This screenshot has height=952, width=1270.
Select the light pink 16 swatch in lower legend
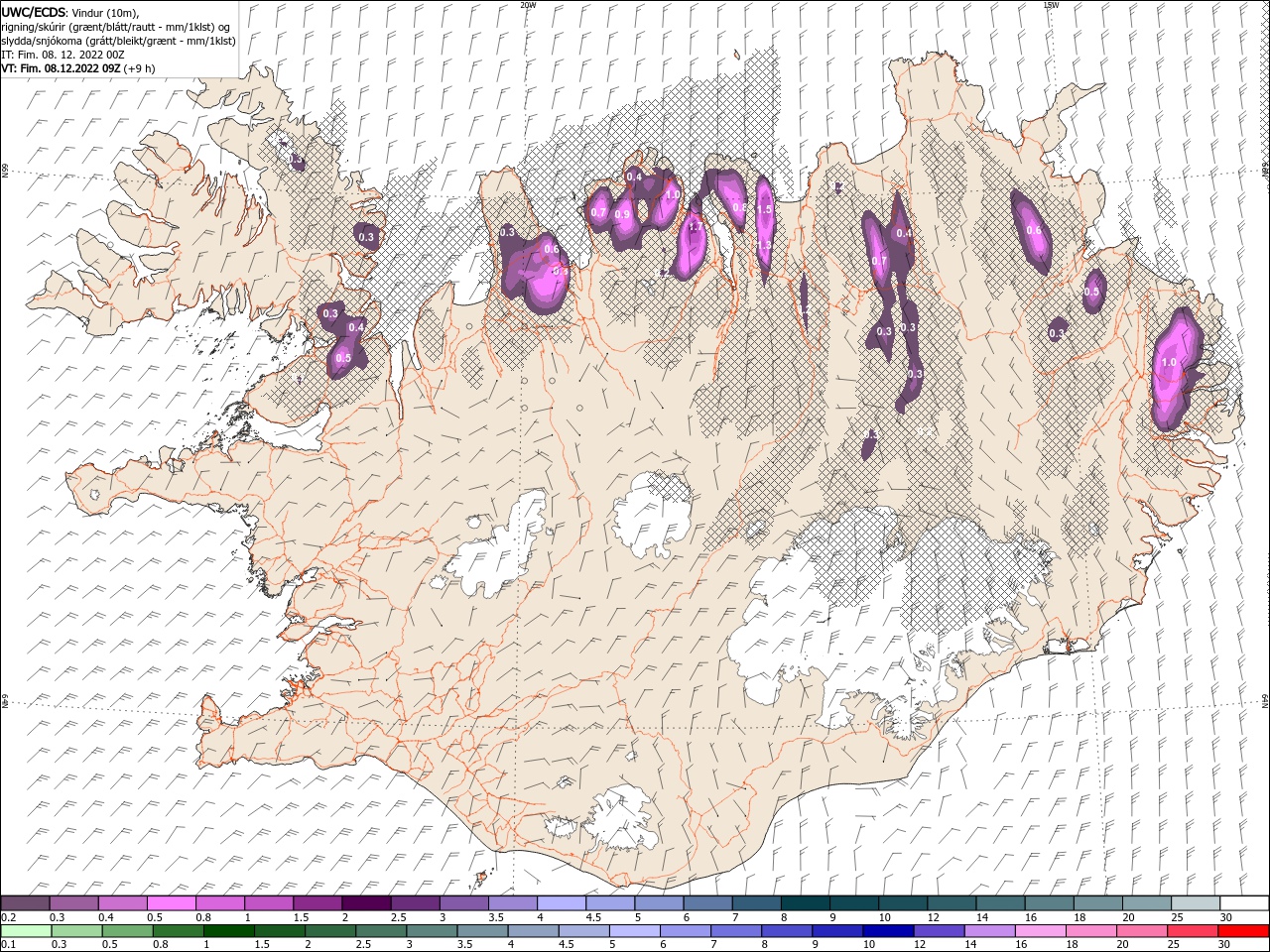tap(1040, 931)
